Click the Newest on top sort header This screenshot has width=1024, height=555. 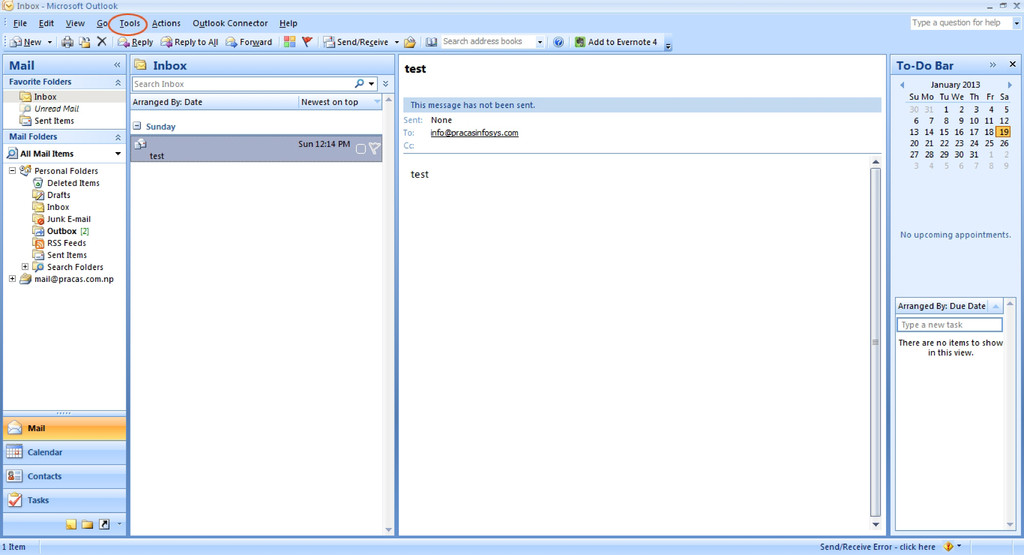click(340, 102)
